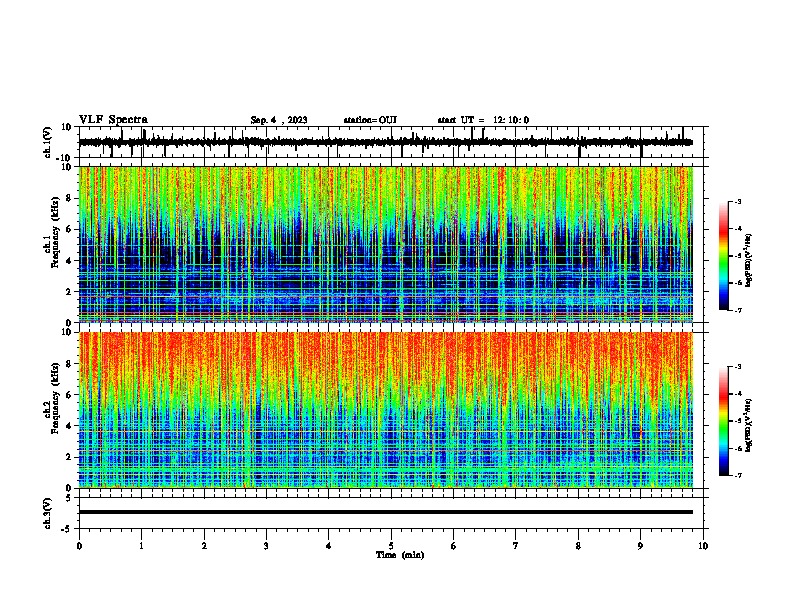Click the ch.3(V) axis label

pyautogui.click(x=48, y=513)
